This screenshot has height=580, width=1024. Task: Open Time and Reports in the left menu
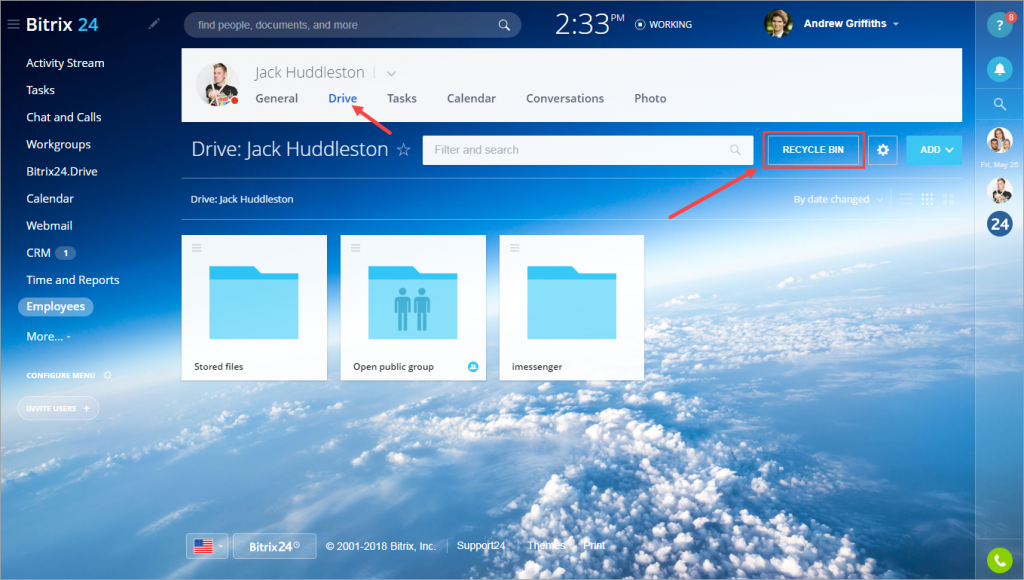[73, 280]
